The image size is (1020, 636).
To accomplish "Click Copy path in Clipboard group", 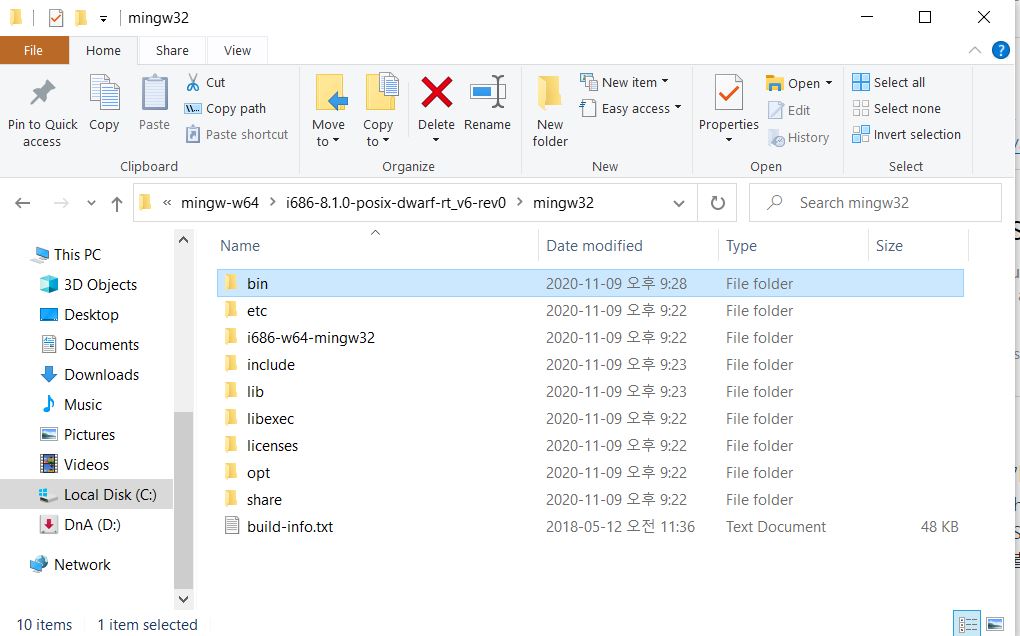I will [x=226, y=109].
